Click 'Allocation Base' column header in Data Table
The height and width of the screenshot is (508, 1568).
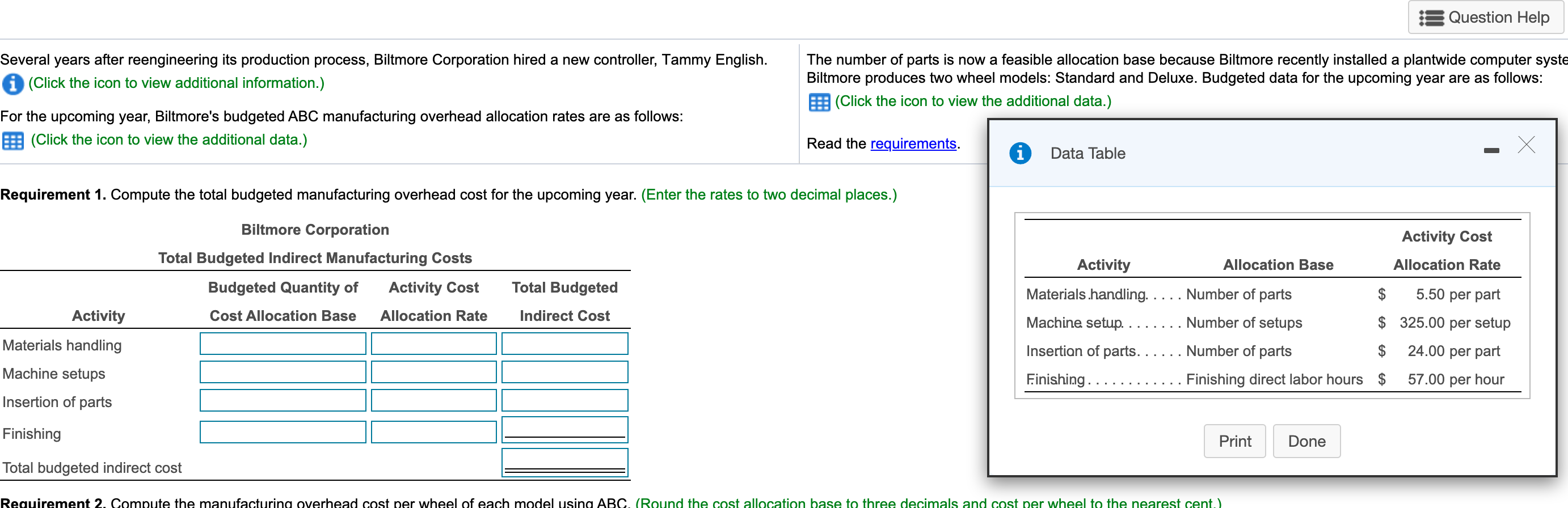tap(1278, 265)
